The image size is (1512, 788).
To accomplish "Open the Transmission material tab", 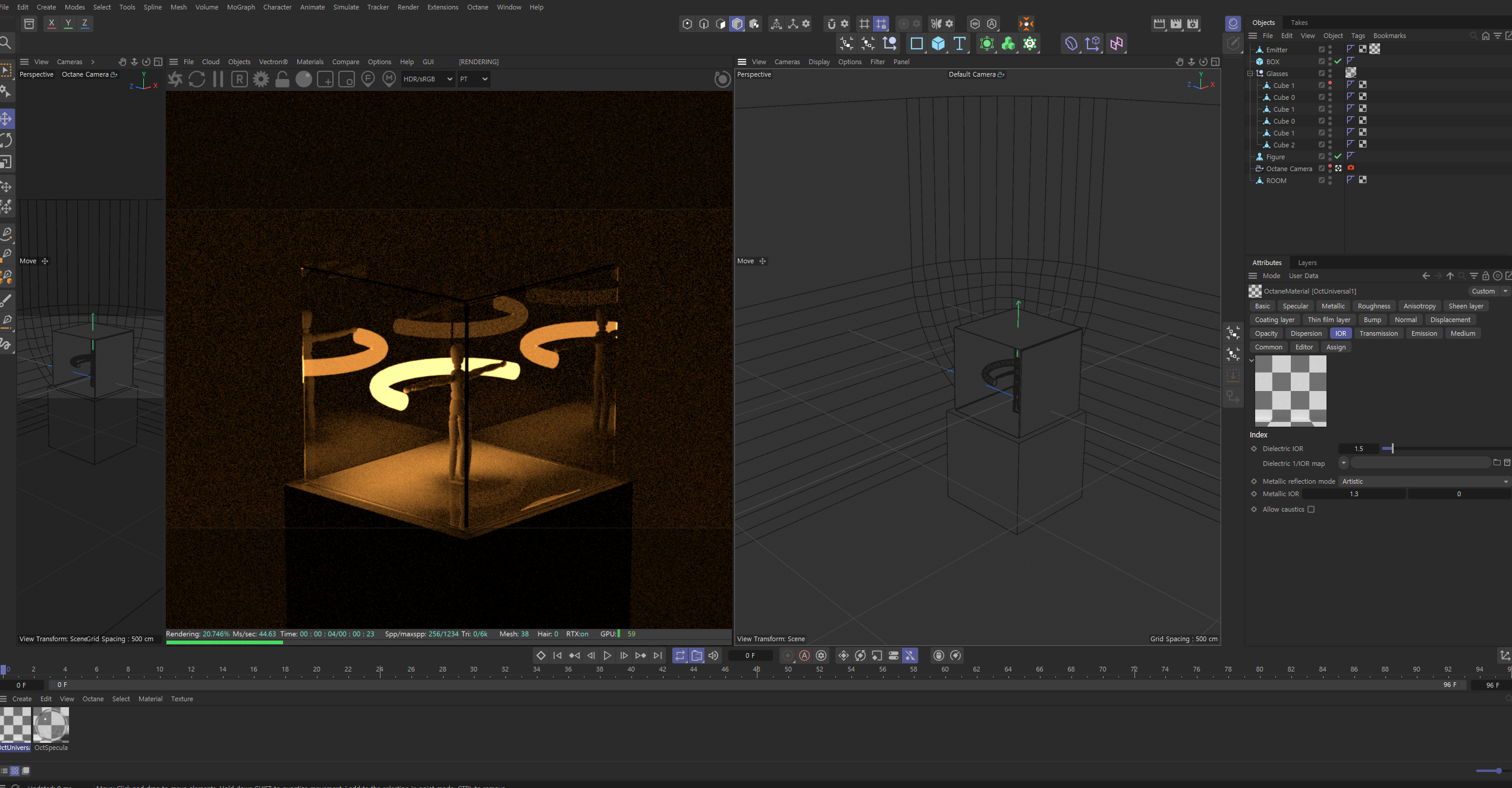I will point(1378,333).
